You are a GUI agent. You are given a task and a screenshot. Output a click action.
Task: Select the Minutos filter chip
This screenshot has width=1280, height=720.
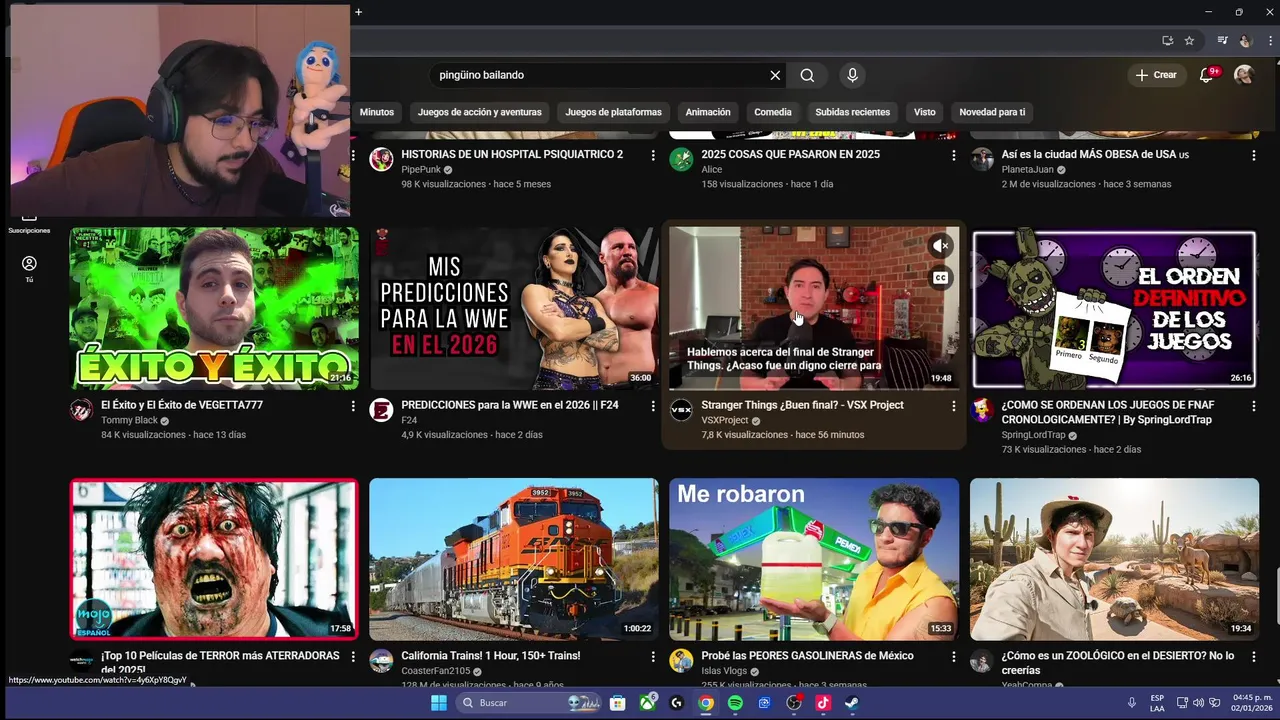click(377, 112)
